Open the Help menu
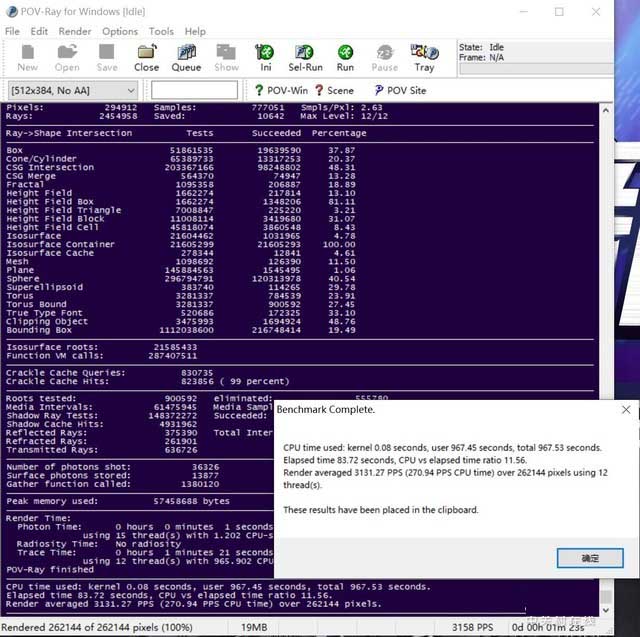640x637 pixels. click(x=195, y=31)
